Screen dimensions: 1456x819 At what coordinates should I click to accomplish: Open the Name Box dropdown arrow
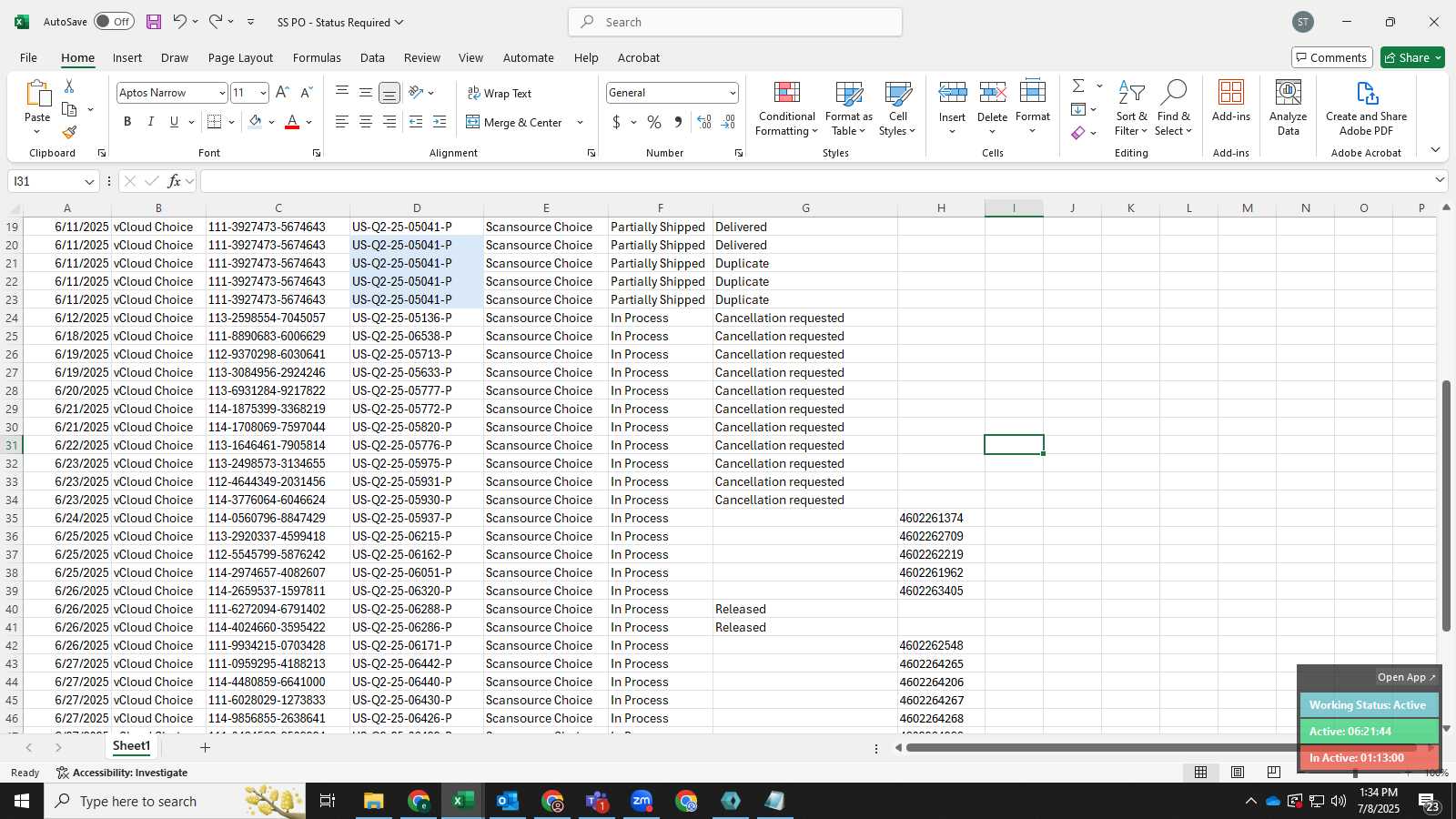point(88,182)
